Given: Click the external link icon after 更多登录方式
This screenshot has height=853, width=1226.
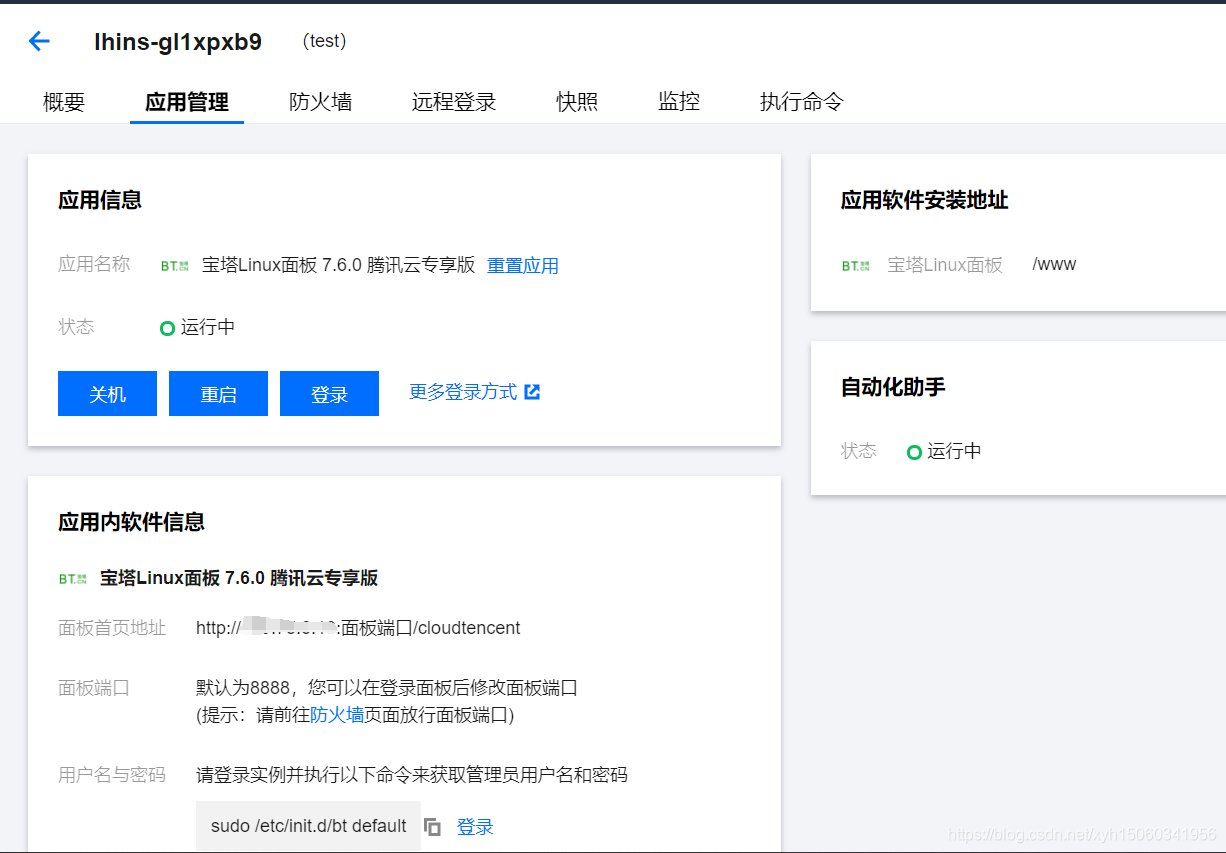Looking at the screenshot, I should 532,392.
